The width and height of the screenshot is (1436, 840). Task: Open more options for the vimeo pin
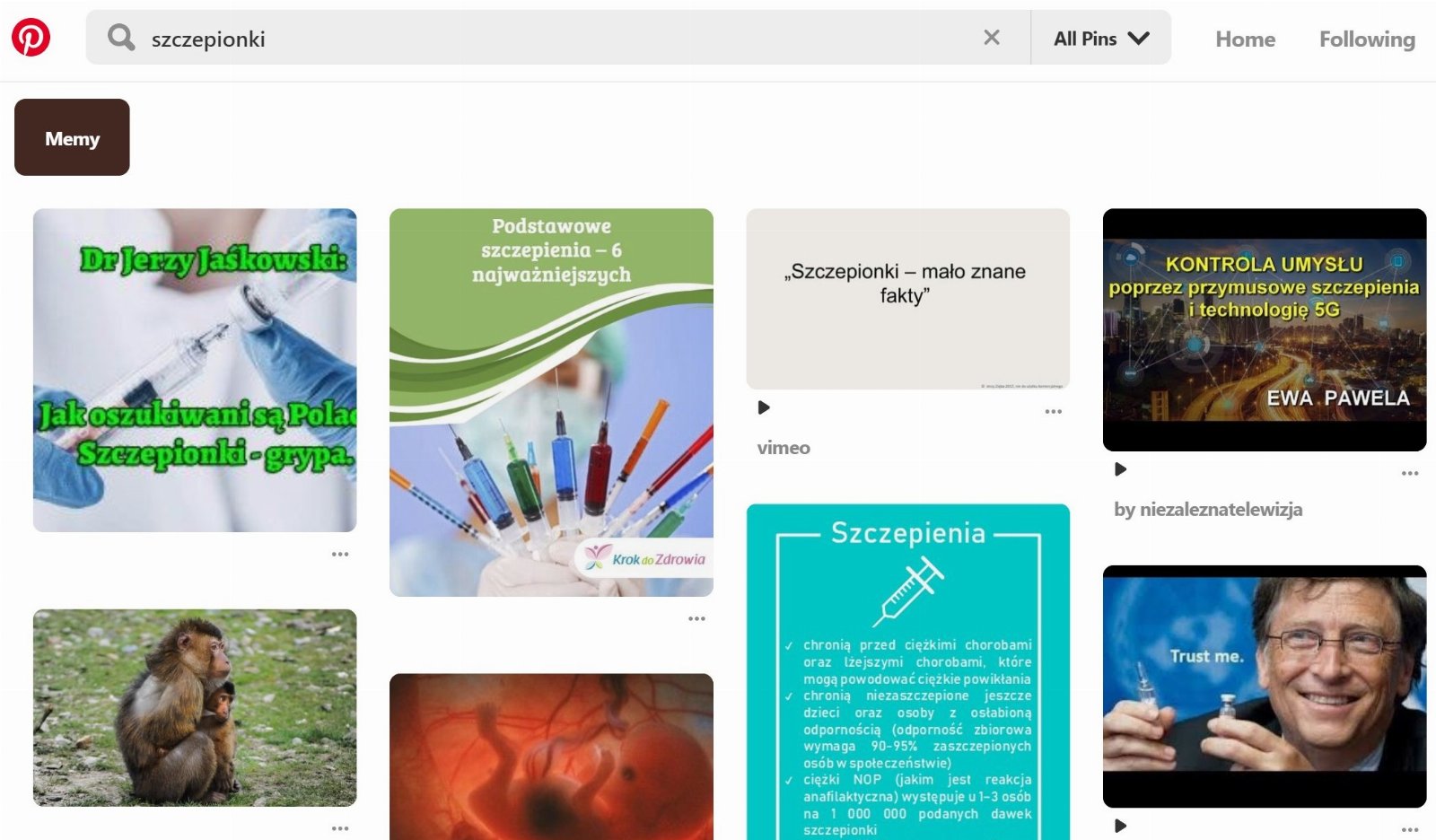(x=1054, y=411)
